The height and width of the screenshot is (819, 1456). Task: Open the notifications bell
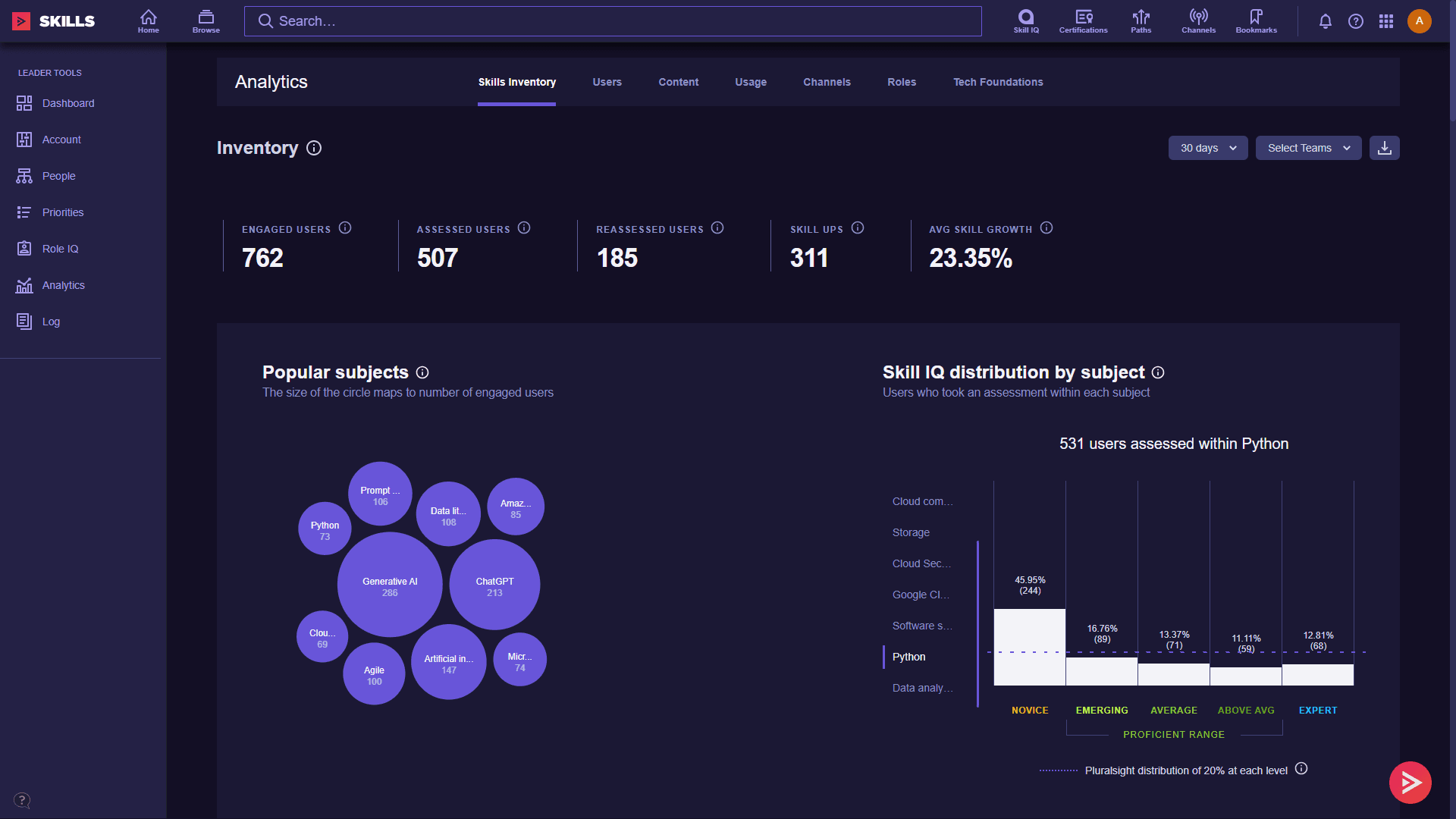[x=1325, y=21]
